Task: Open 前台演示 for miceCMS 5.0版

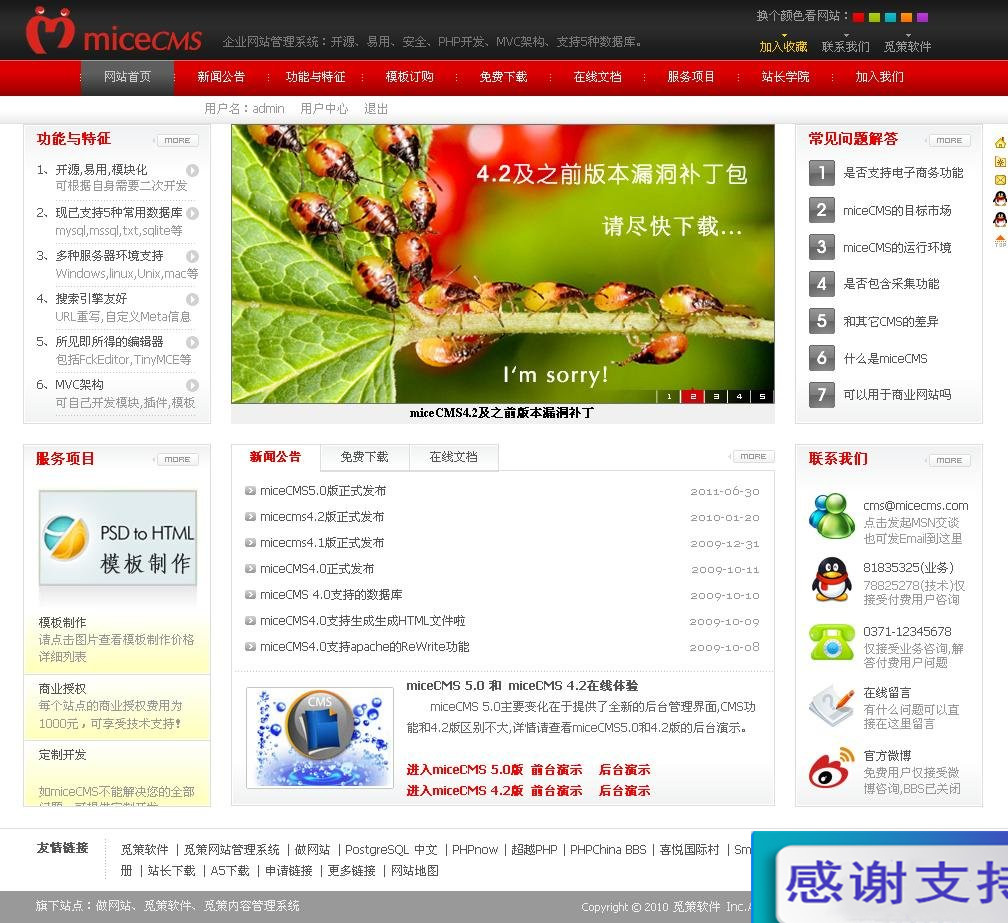Action: pyautogui.click(x=557, y=769)
